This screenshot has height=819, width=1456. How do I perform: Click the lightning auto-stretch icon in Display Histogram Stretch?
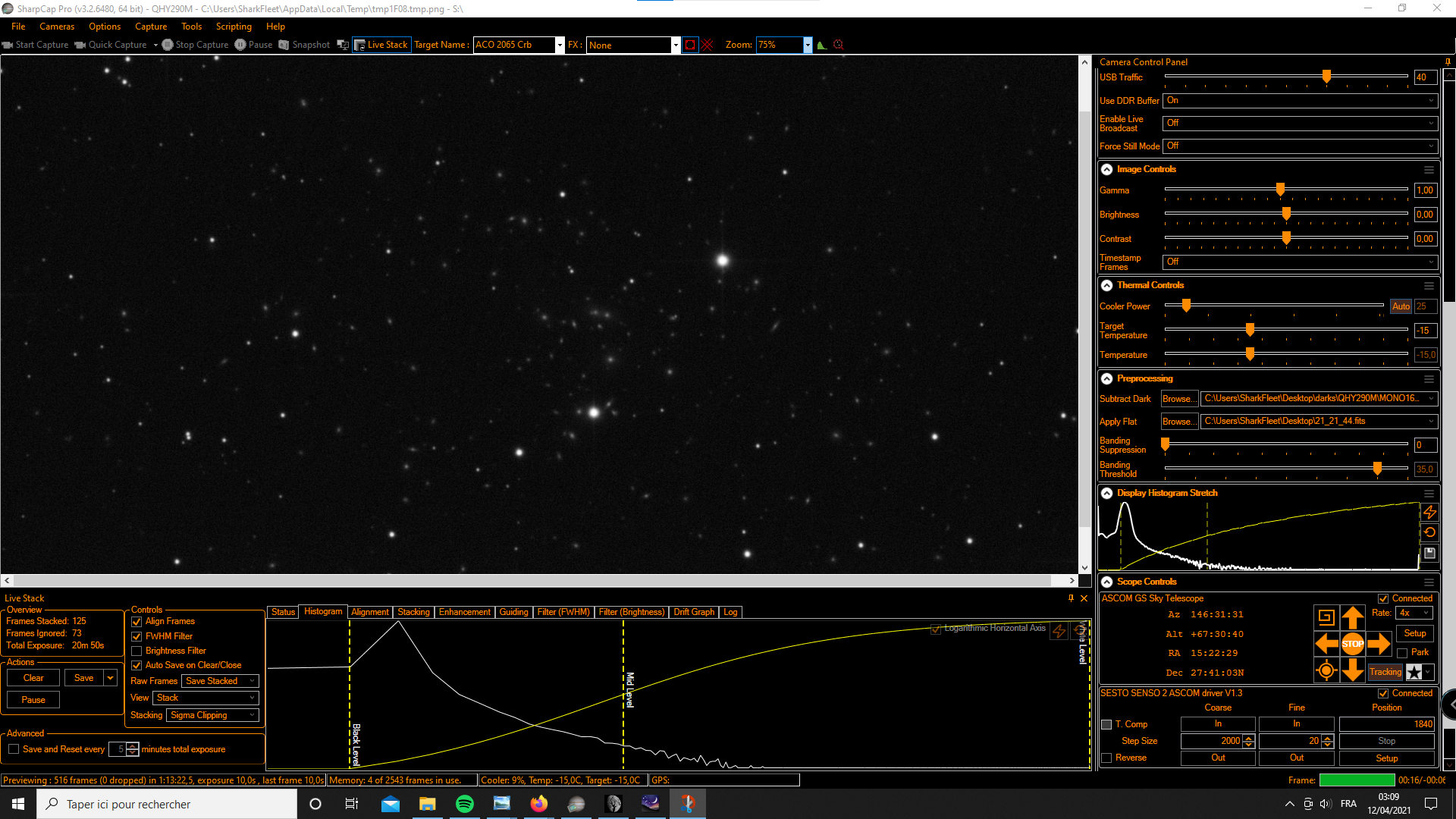tap(1429, 513)
